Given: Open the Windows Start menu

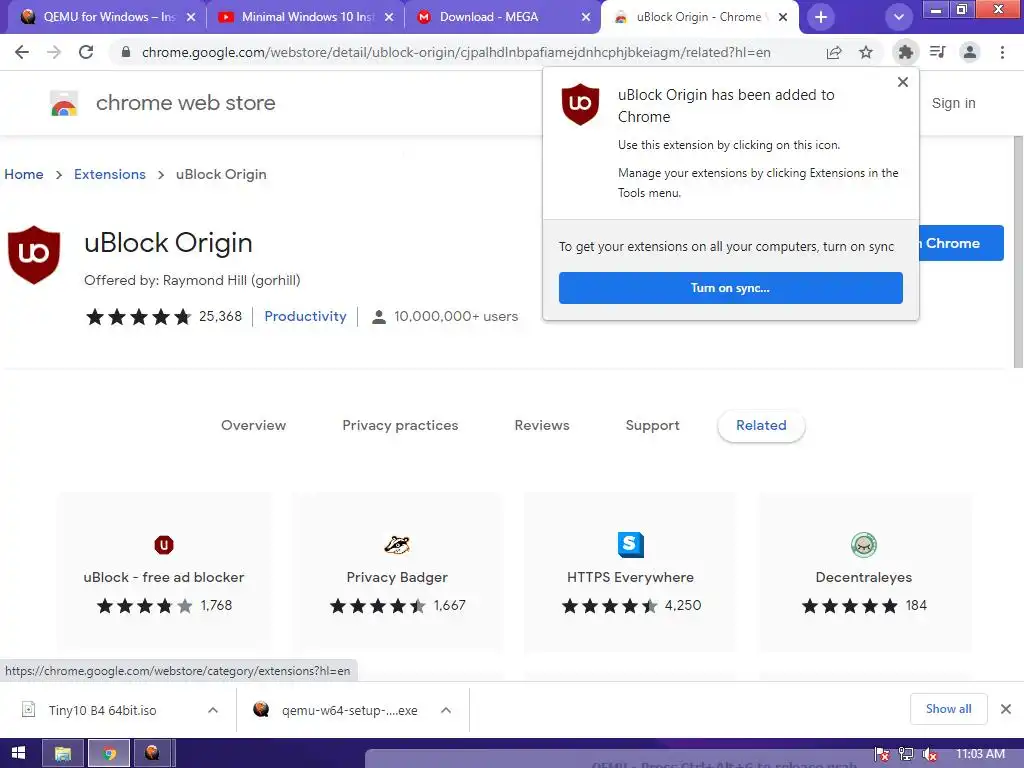Looking at the screenshot, I should 18,753.
